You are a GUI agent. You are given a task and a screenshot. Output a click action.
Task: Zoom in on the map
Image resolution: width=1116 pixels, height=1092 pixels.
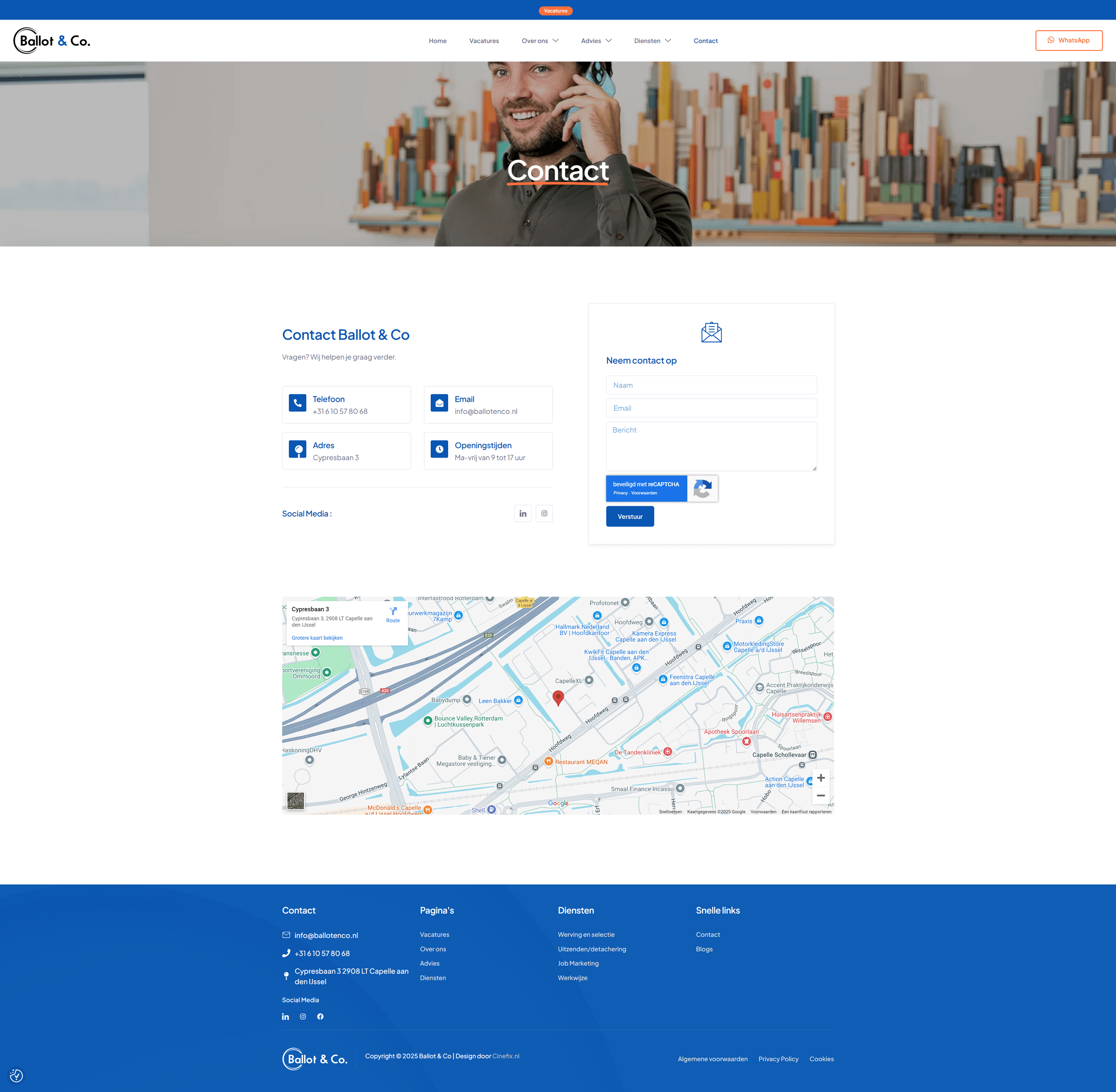tap(820, 778)
